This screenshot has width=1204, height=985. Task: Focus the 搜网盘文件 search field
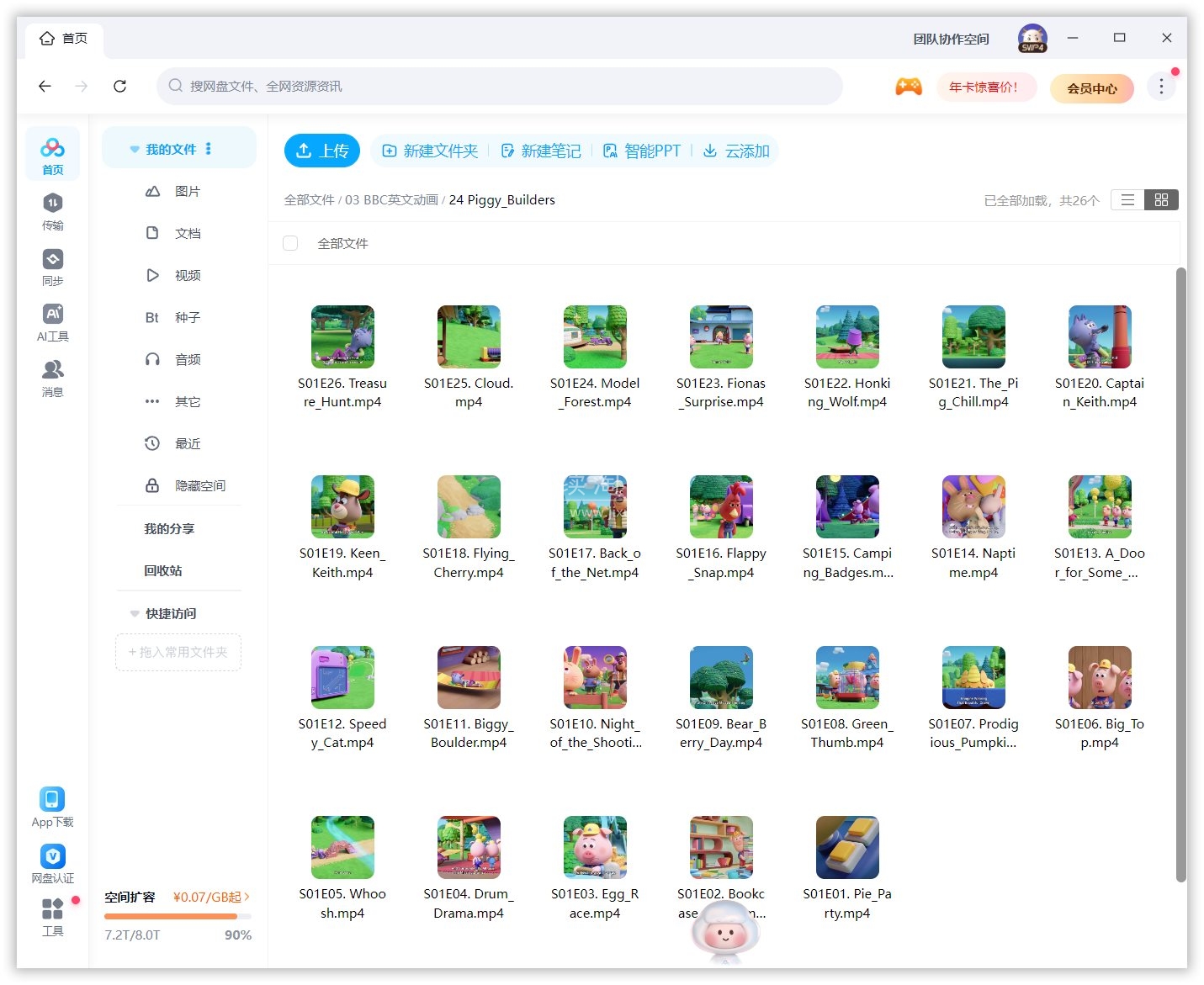[500, 86]
